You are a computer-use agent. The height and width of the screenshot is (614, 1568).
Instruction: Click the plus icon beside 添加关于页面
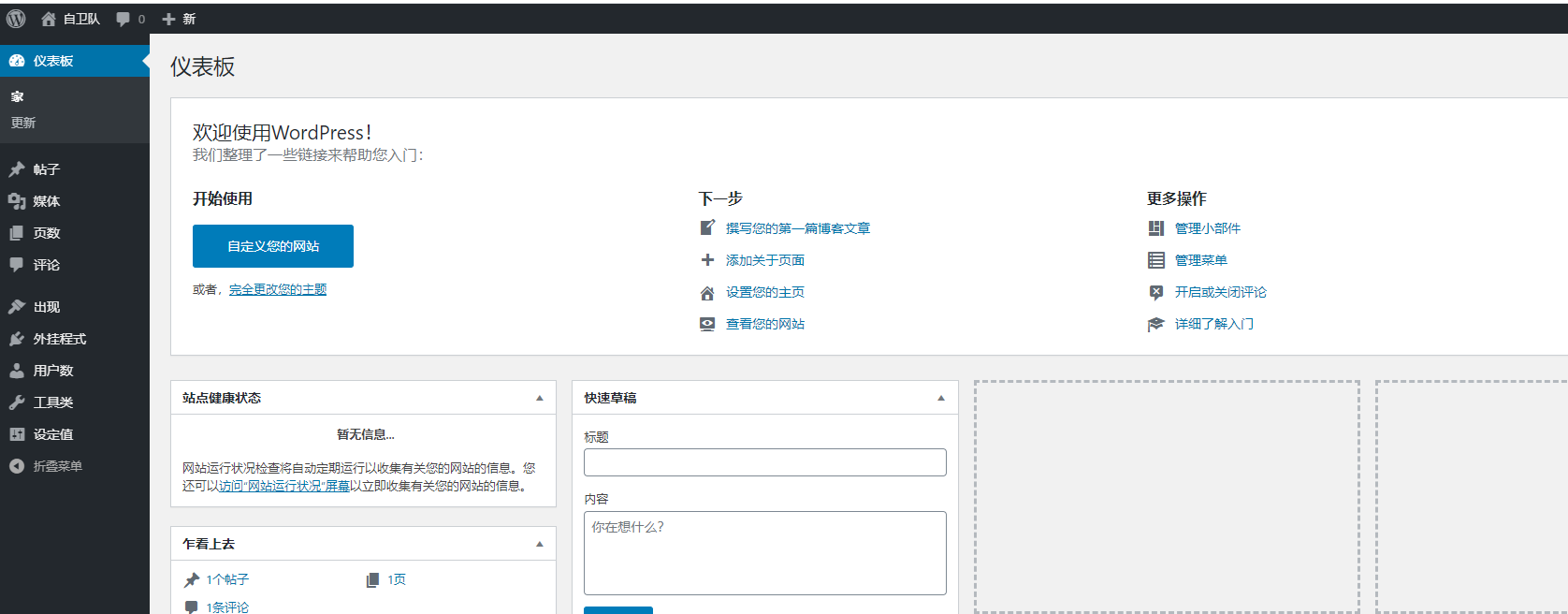pos(707,260)
